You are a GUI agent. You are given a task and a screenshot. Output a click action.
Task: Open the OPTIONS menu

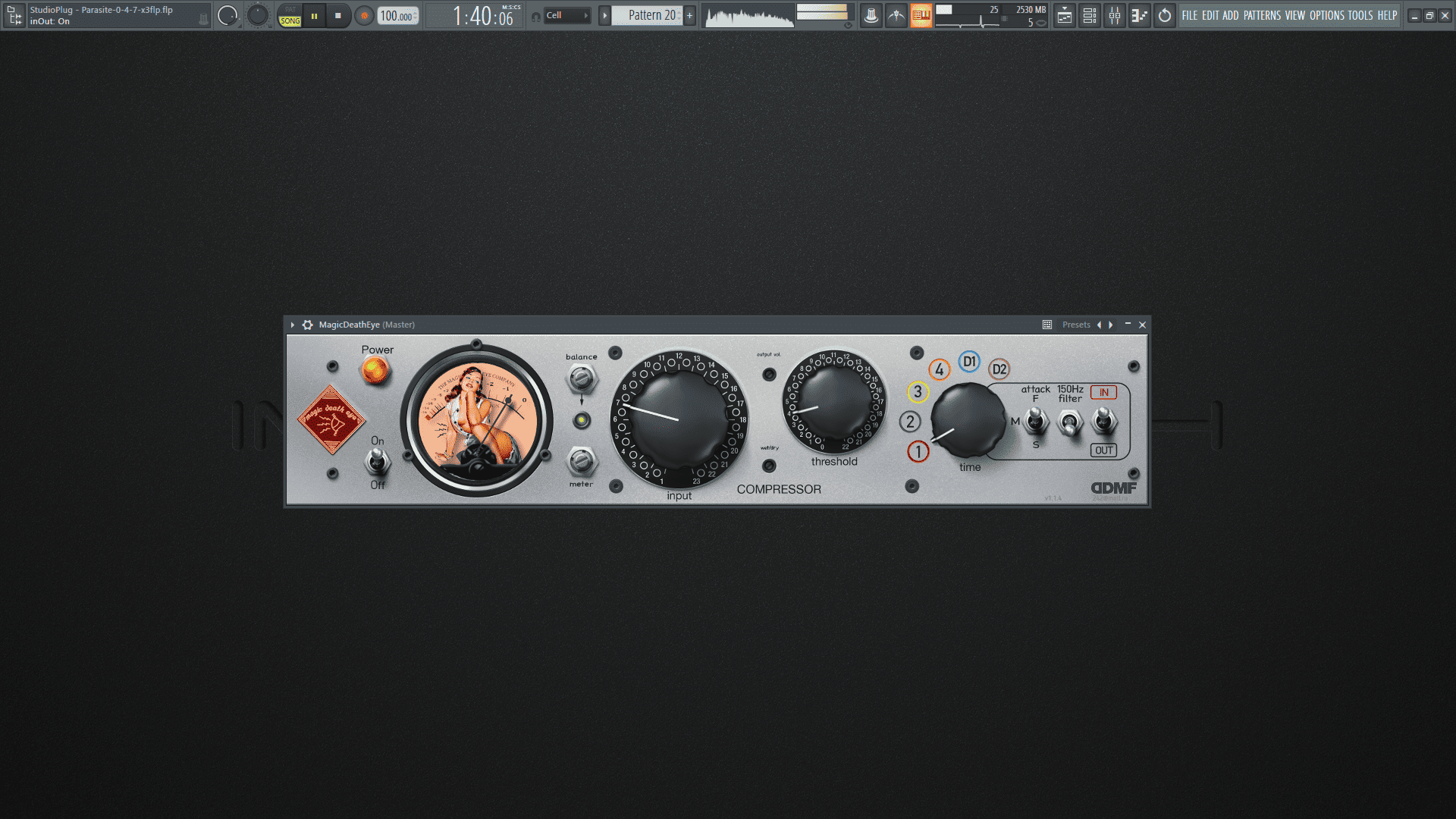click(1326, 15)
